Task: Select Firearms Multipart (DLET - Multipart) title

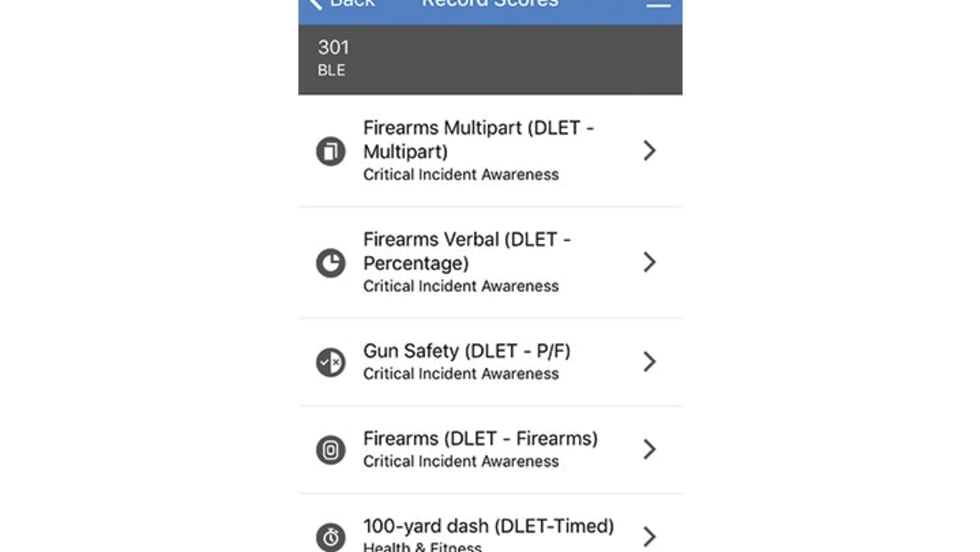Action: tap(478, 139)
